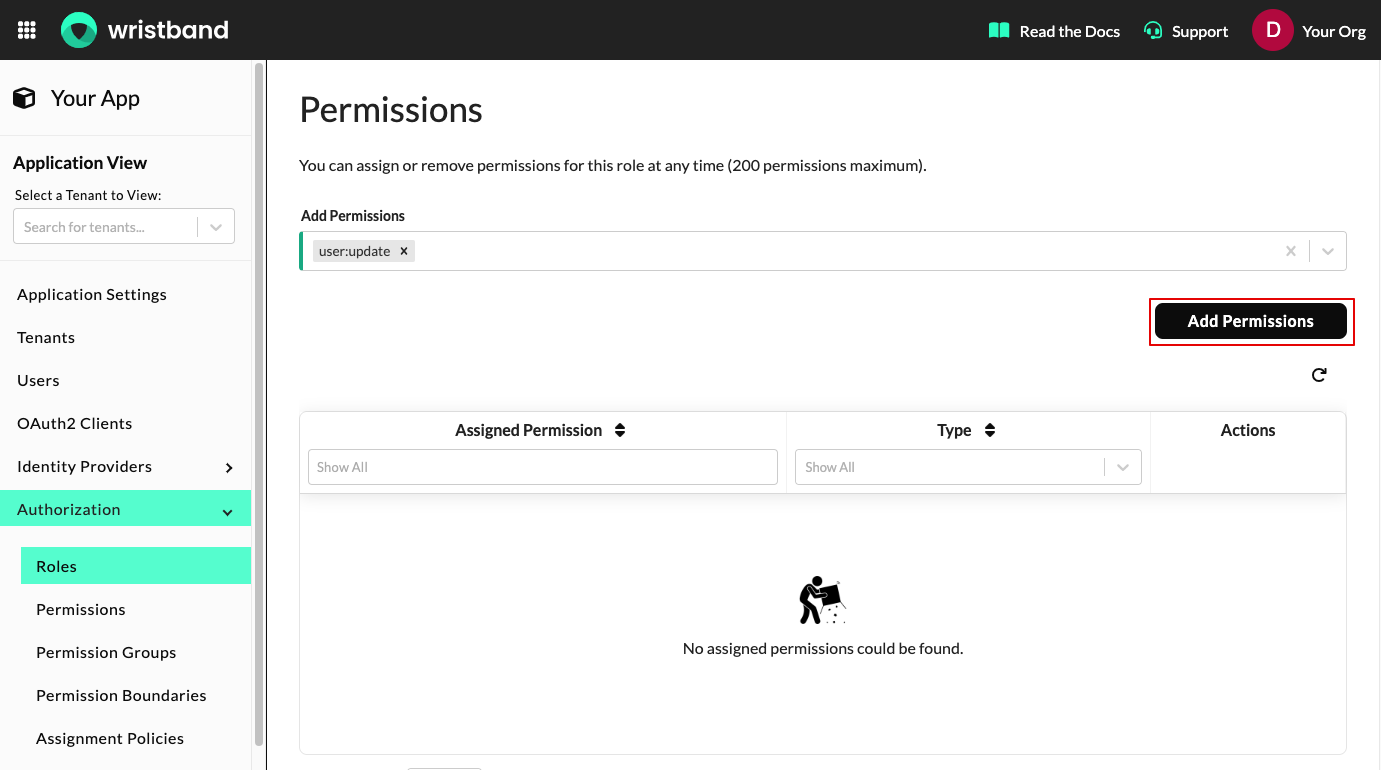Viewport: 1381px width, 770px height.
Task: Click the Add Permissions button
Action: tap(1251, 321)
